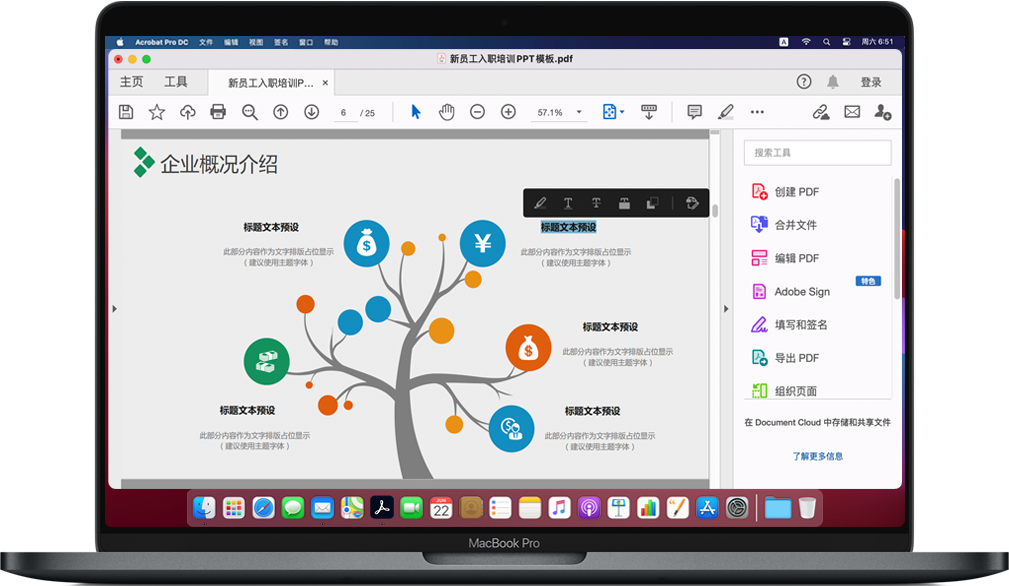Viewport: 1009px width, 586px height.
Task: Bookmark file with the star icon
Action: click(x=156, y=112)
